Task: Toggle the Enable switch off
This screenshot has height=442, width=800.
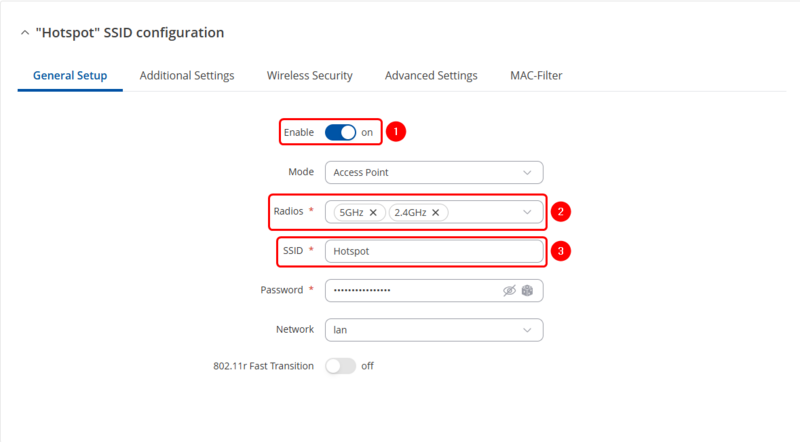Action: [340, 132]
